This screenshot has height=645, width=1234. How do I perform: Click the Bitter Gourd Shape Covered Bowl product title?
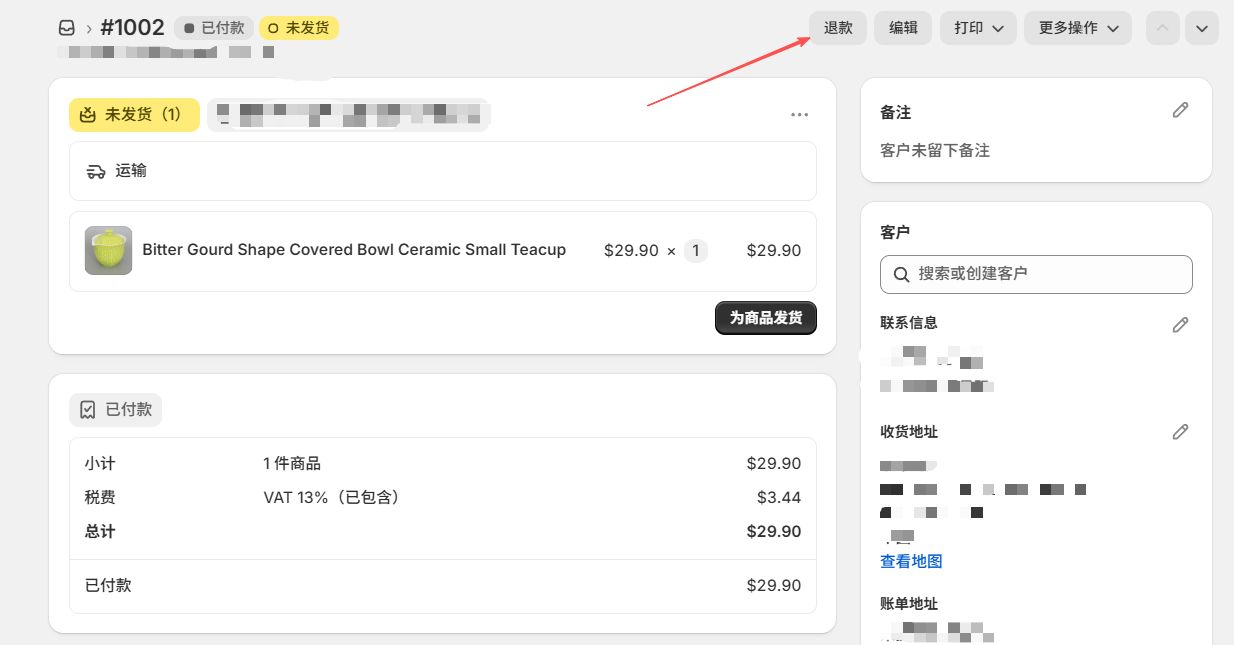[354, 249]
